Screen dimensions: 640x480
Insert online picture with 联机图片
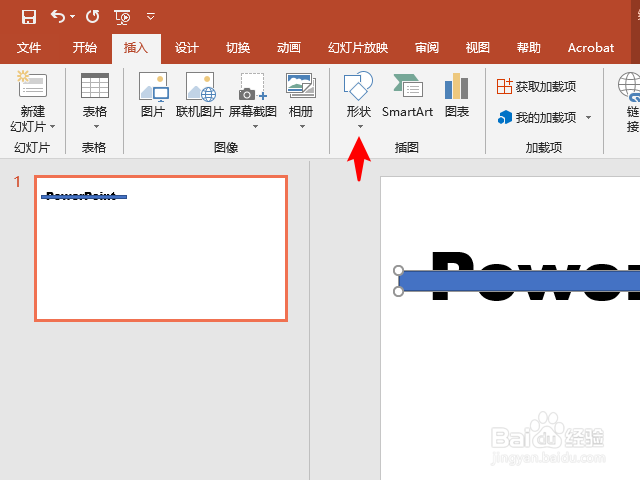click(200, 87)
